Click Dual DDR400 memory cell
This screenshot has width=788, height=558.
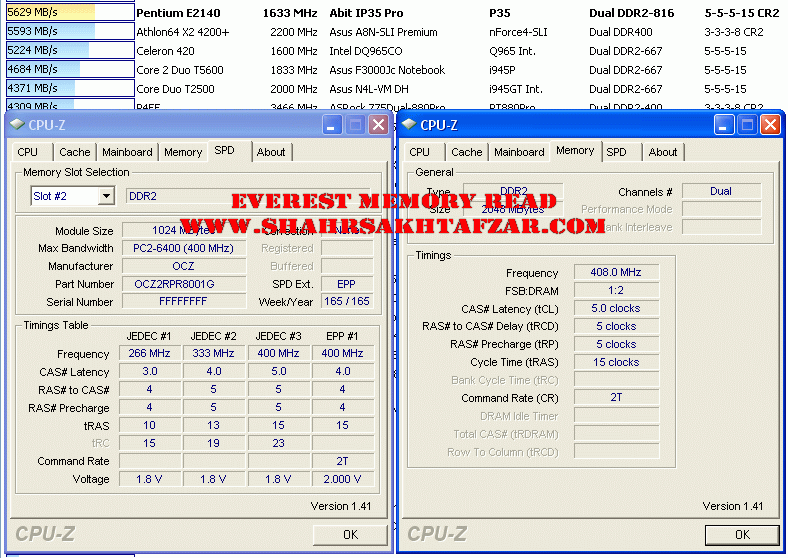coord(621,32)
